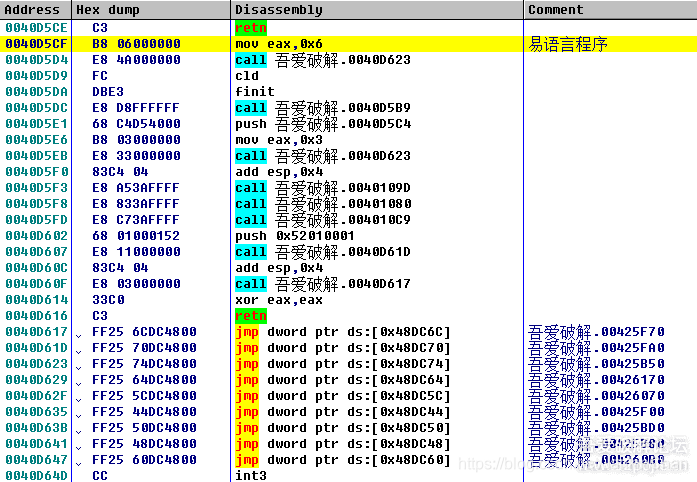Select address 0040D5CE in the Address column
The image size is (697, 482).
click(x=36, y=28)
